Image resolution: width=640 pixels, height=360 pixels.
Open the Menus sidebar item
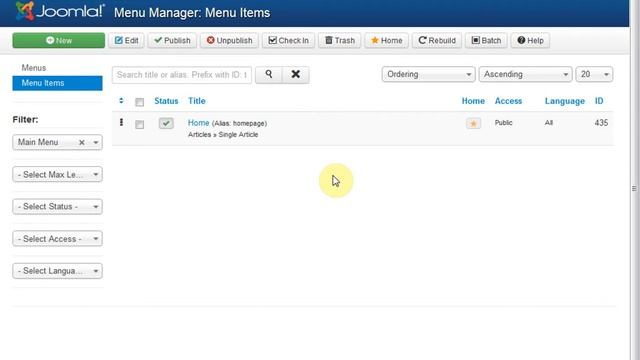34,68
